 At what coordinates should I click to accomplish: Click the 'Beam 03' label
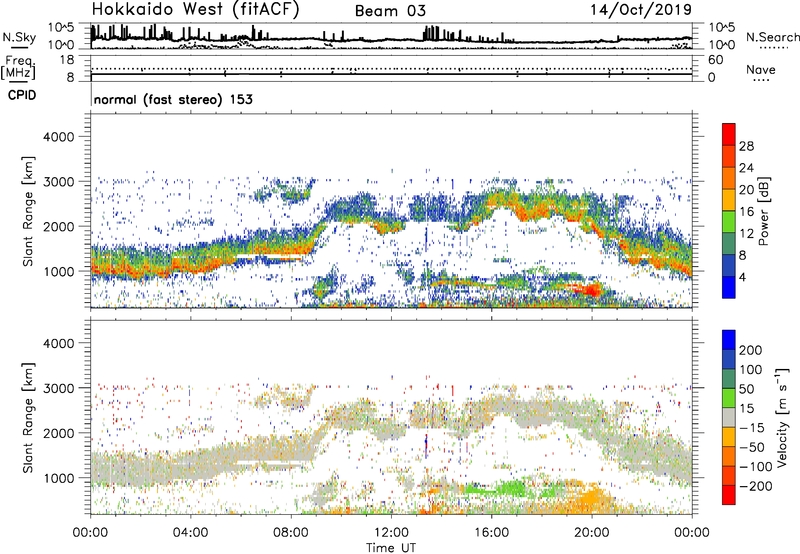390,11
